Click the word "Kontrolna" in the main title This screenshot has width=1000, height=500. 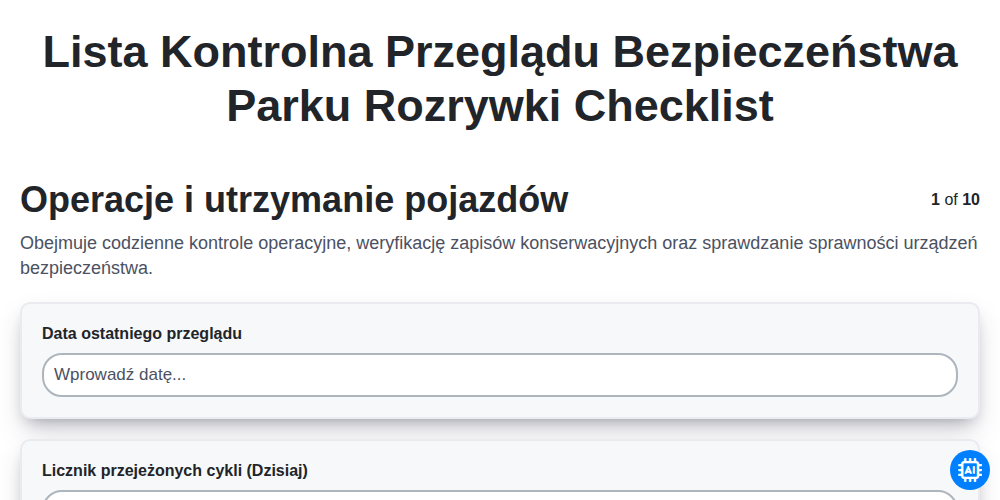coord(265,52)
